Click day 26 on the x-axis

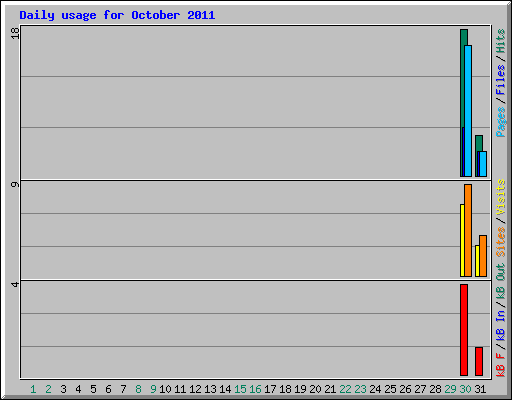pyautogui.click(x=405, y=389)
